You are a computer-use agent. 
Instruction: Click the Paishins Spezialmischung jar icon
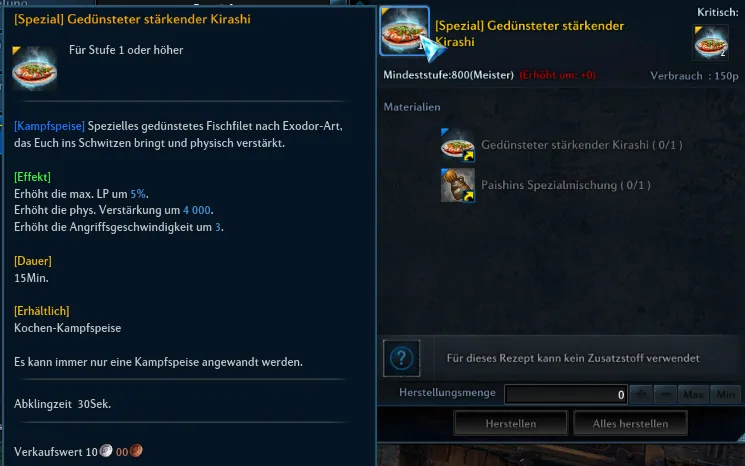(458, 185)
